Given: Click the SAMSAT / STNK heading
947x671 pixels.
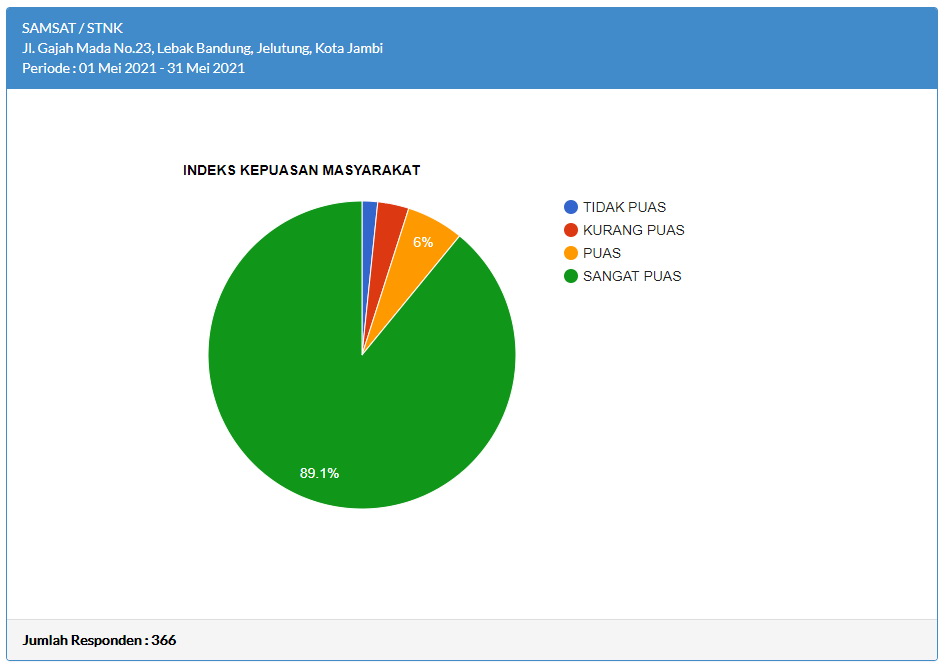Looking at the screenshot, I should click(x=72, y=28).
